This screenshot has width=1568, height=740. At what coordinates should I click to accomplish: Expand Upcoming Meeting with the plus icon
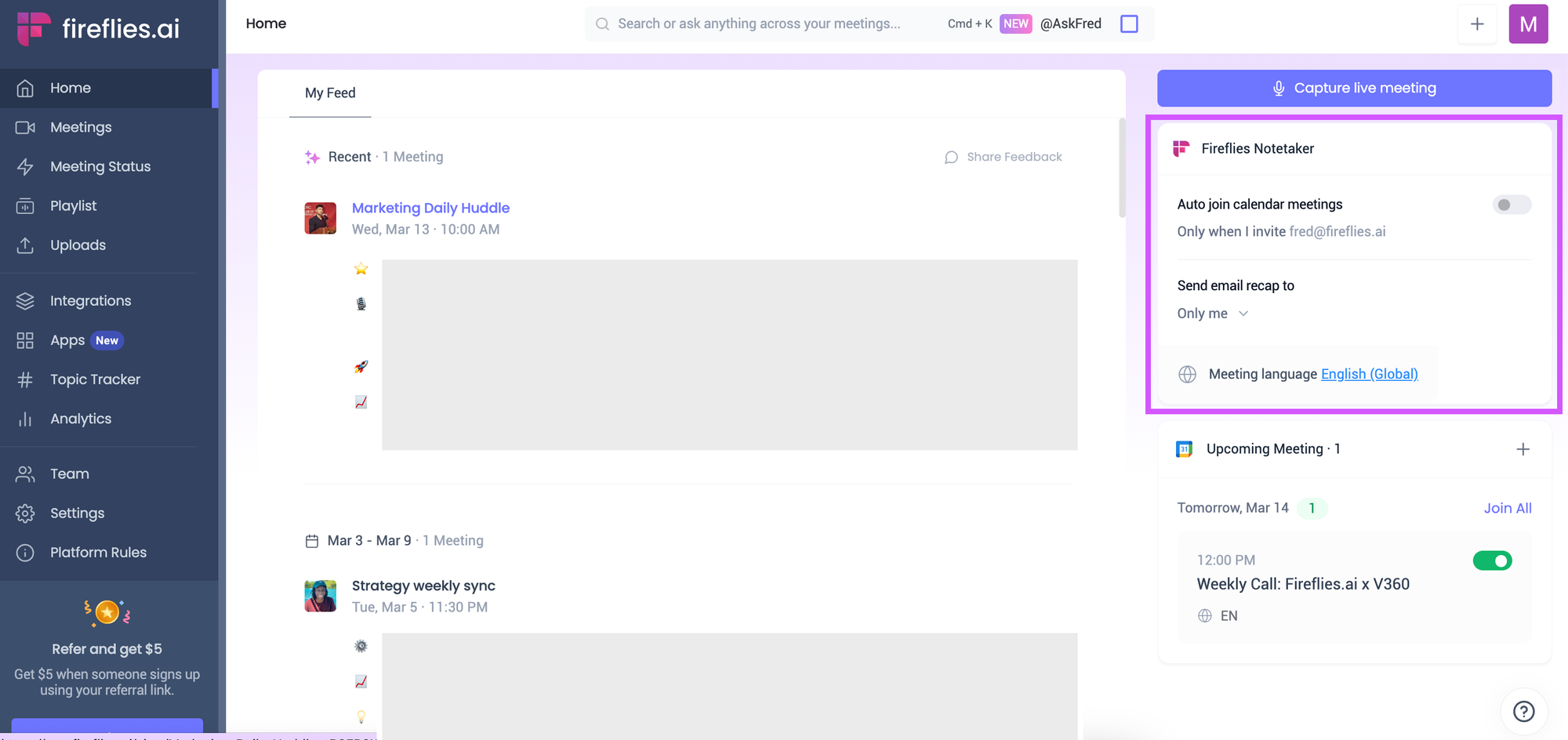[1524, 448]
